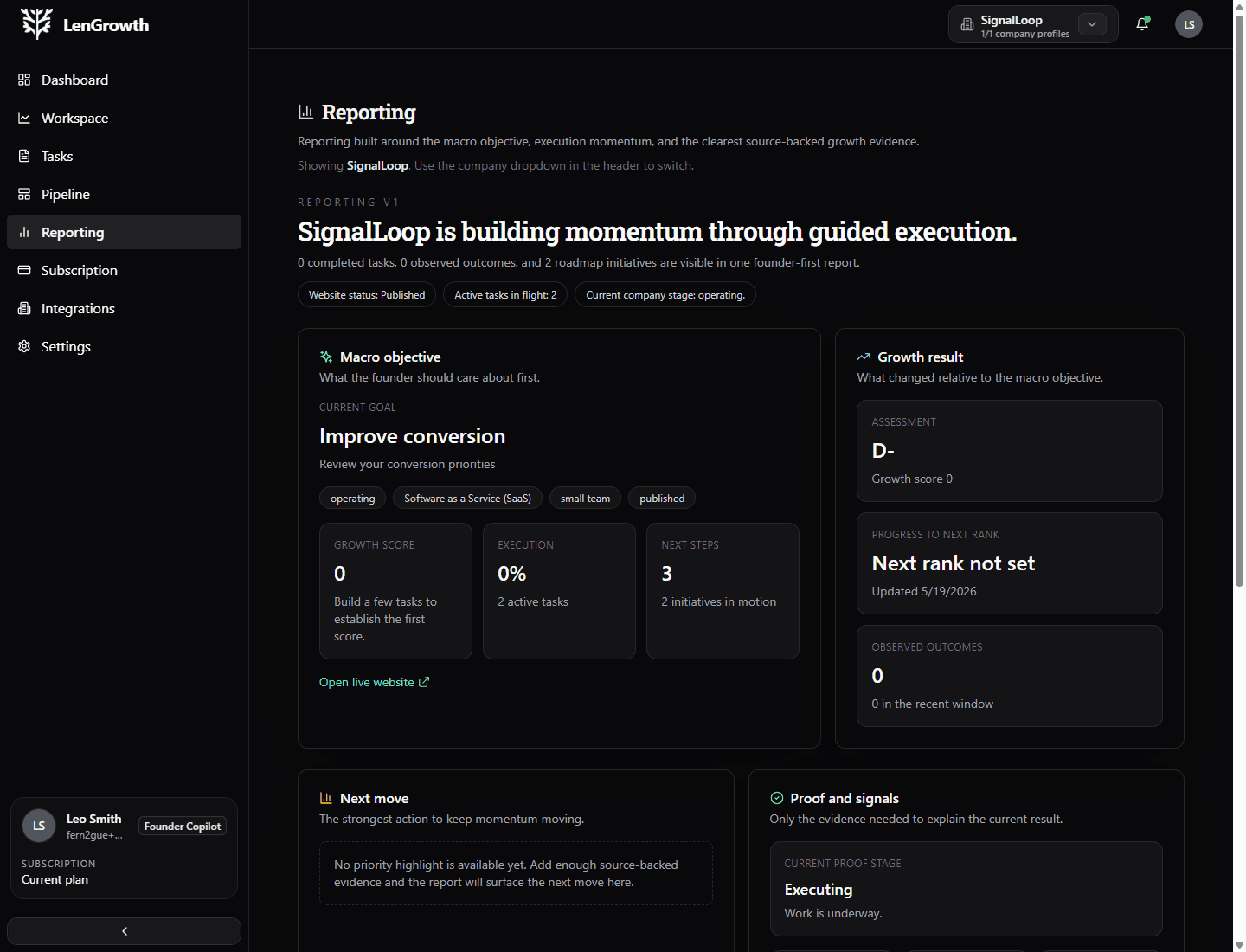Open the LS user avatar in header
This screenshot has width=1246, height=952.
click(1189, 24)
